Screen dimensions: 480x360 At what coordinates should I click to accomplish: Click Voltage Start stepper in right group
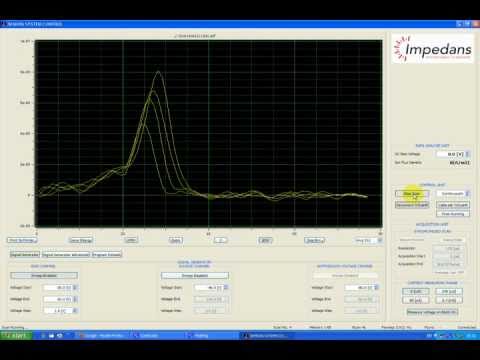coord(377,288)
